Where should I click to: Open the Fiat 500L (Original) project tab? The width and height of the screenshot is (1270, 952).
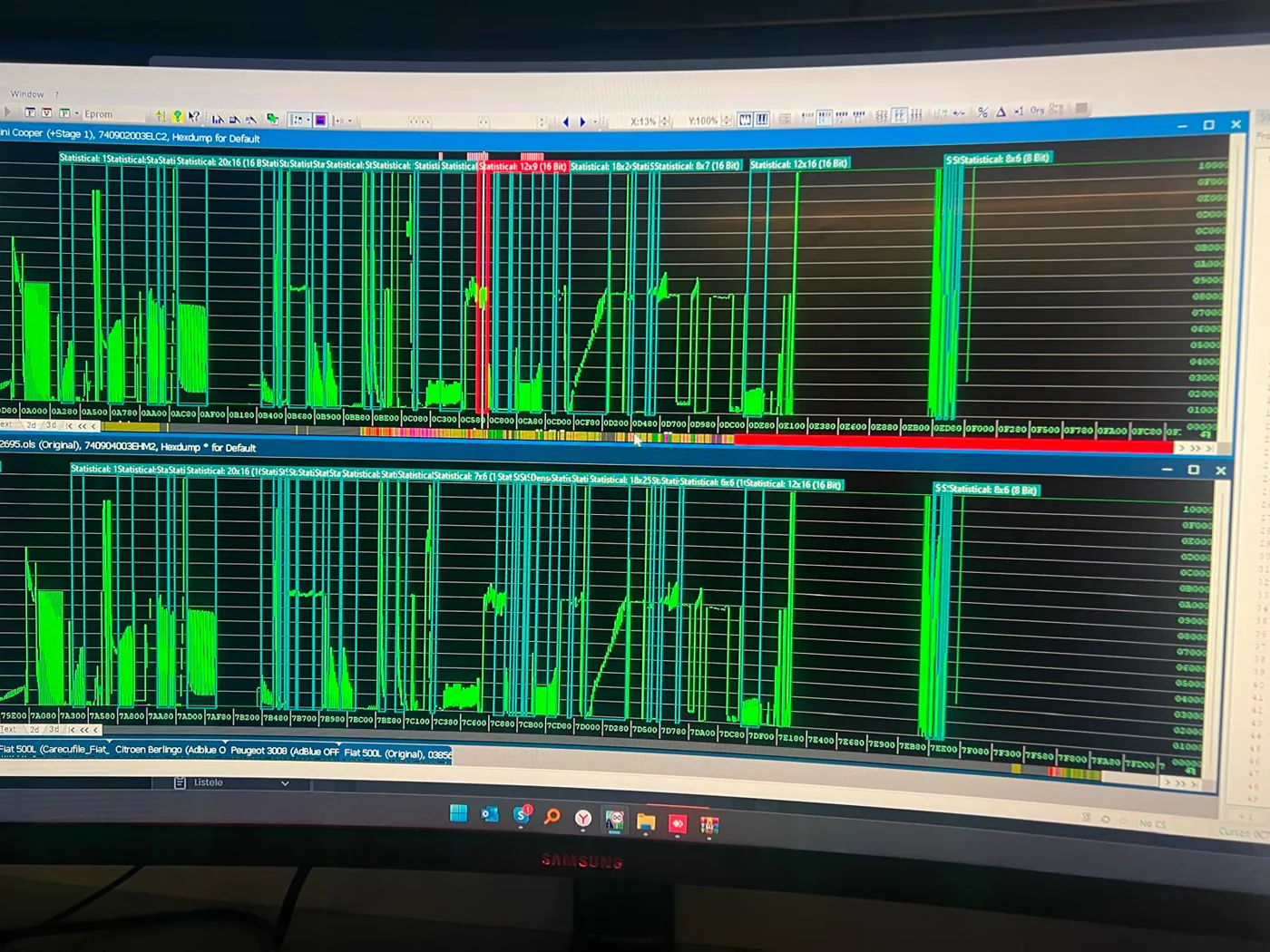tap(397, 753)
